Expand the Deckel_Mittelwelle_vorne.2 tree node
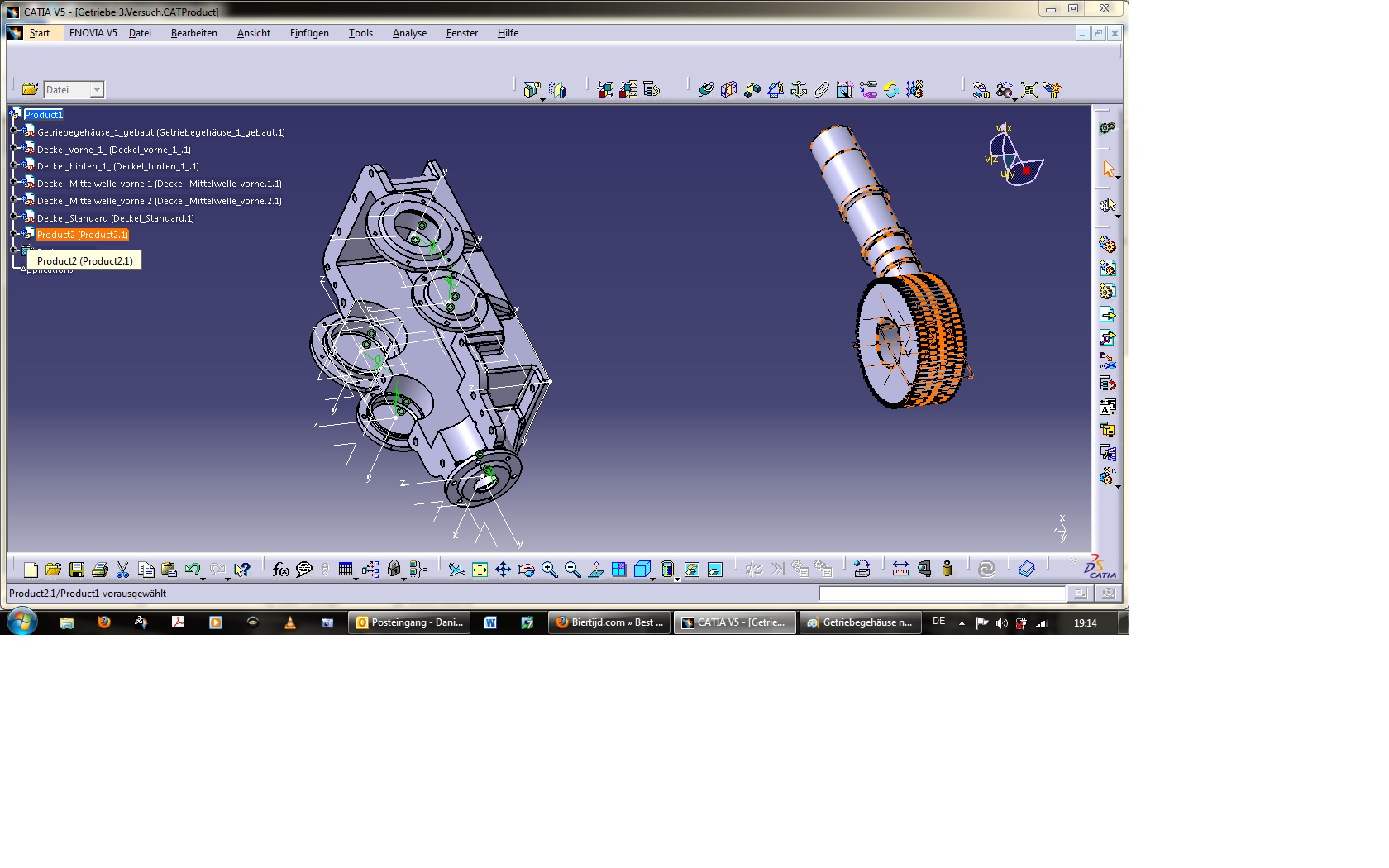 (x=14, y=199)
